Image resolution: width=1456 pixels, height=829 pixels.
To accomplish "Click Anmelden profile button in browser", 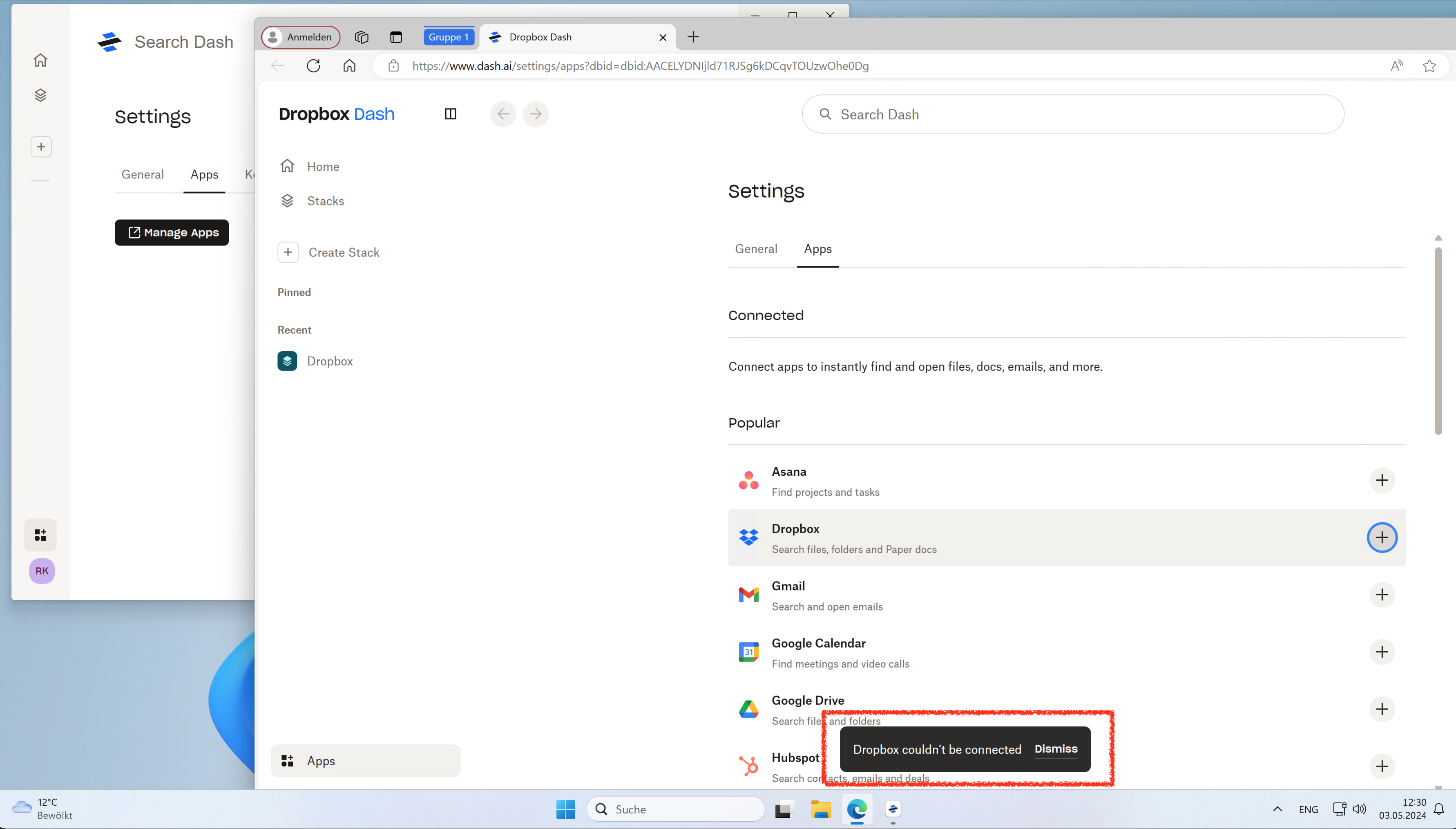I will [x=301, y=37].
